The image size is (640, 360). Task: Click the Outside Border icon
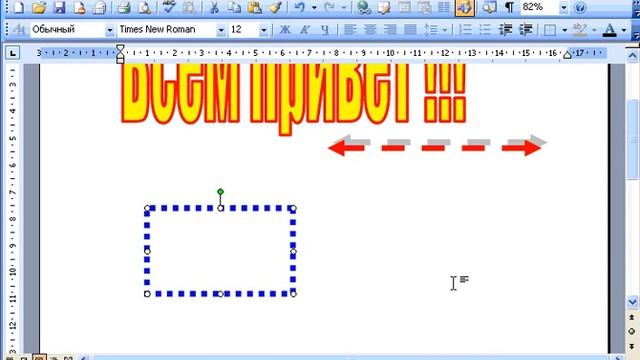point(550,30)
